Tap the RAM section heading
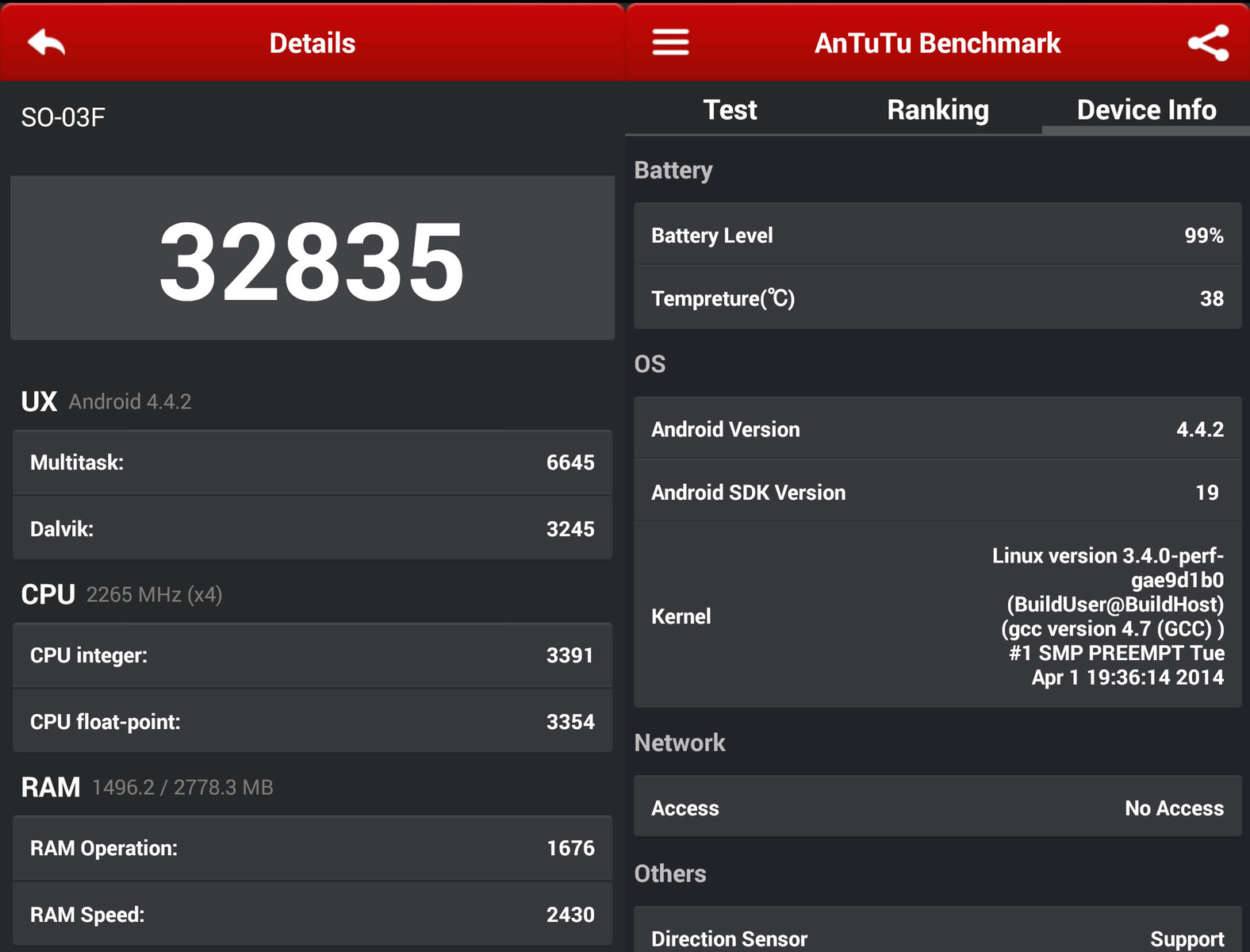 [x=50, y=787]
